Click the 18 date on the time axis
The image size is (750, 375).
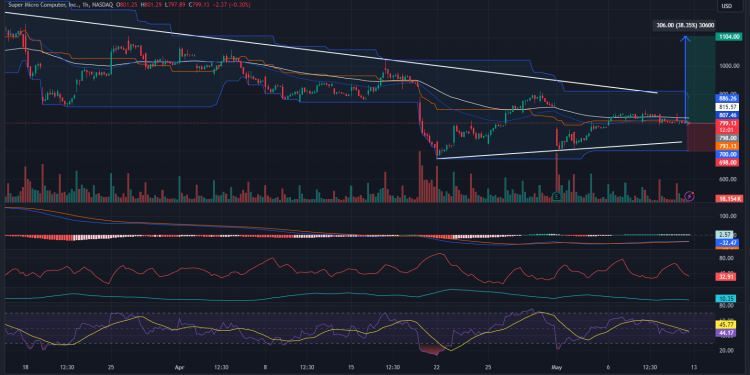point(24,368)
